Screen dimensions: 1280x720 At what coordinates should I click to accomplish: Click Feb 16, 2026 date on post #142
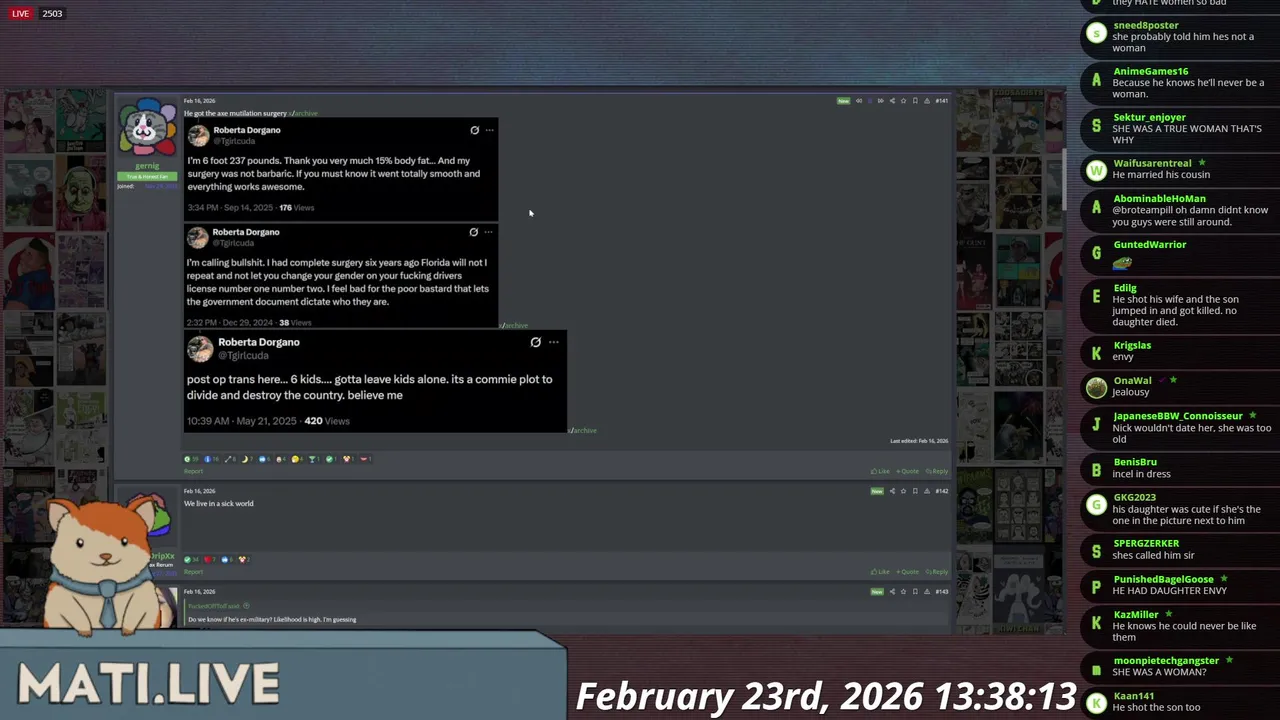(x=199, y=491)
